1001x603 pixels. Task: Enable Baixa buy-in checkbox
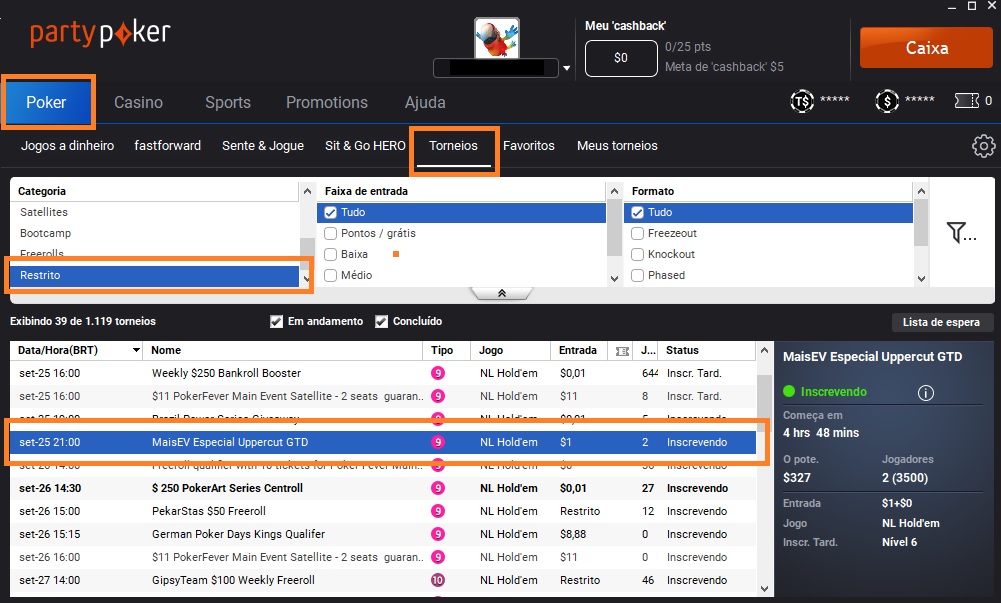click(330, 255)
